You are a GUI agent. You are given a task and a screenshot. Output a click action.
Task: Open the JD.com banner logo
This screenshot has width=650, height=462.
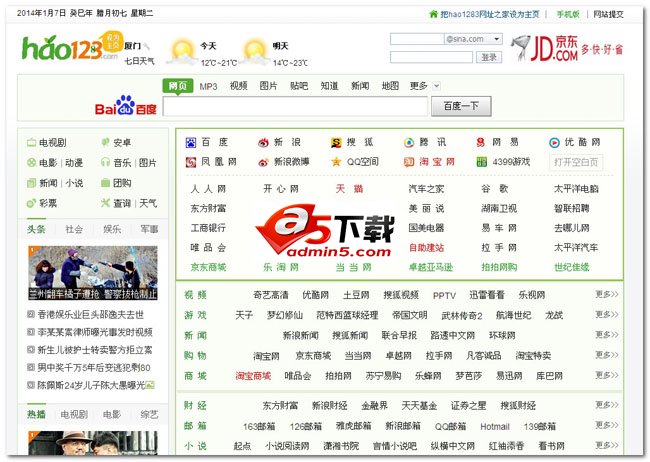(566, 48)
